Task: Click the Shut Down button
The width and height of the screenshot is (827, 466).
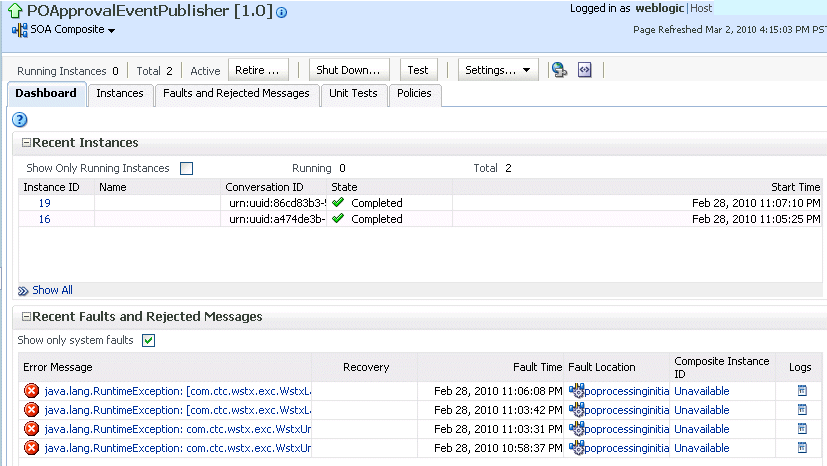Action: (x=349, y=70)
